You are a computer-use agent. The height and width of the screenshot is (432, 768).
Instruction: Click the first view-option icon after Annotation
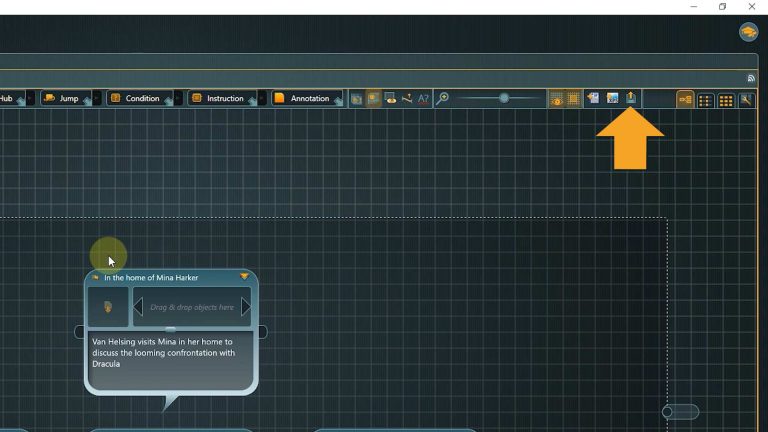click(357, 99)
